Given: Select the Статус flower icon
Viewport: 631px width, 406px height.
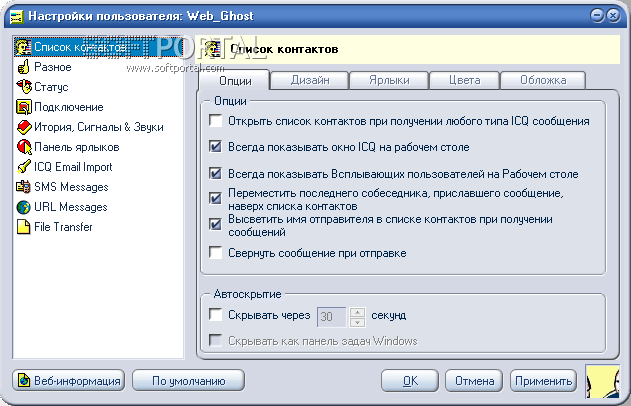Looking at the screenshot, I should tap(23, 87).
